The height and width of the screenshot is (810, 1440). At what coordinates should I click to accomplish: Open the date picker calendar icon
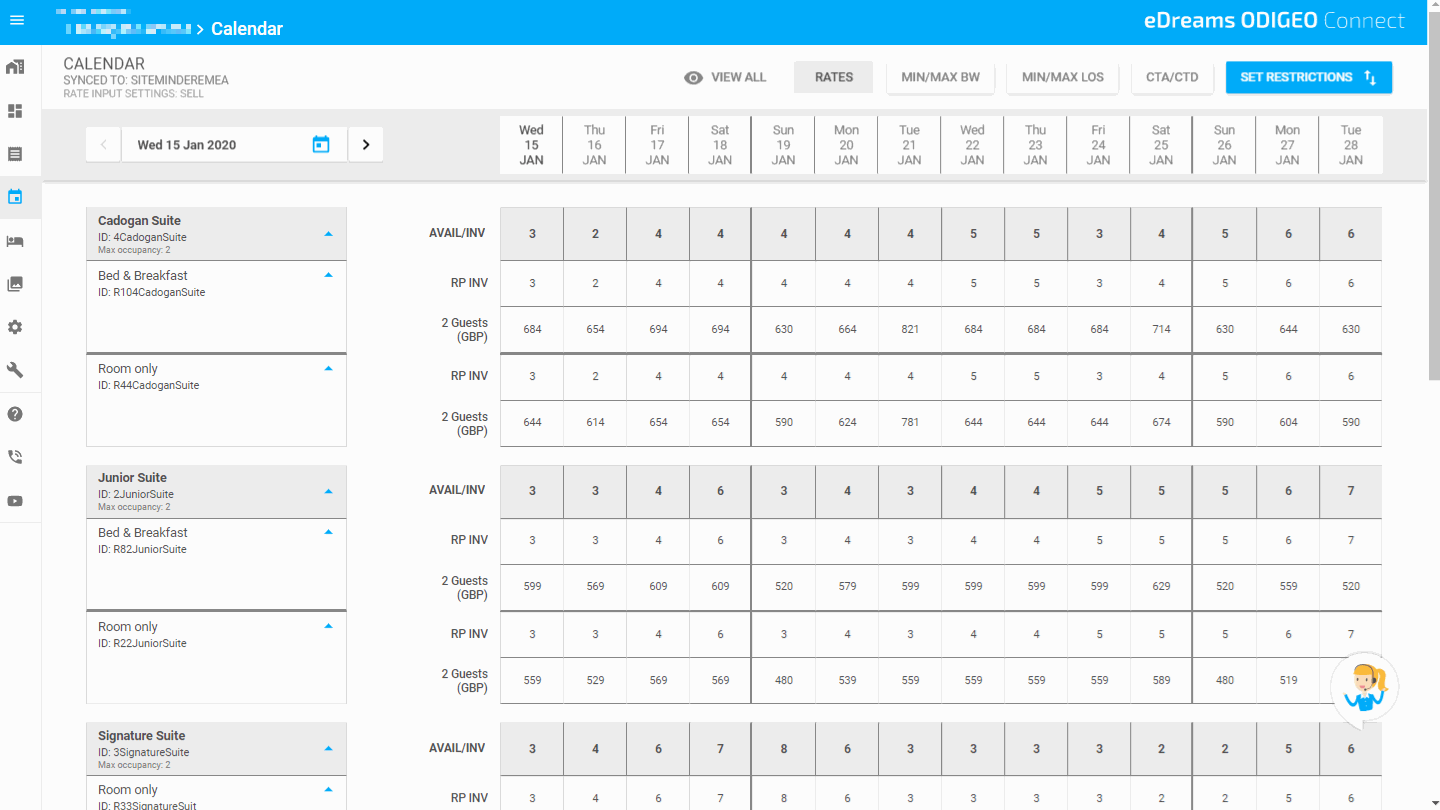click(x=321, y=145)
